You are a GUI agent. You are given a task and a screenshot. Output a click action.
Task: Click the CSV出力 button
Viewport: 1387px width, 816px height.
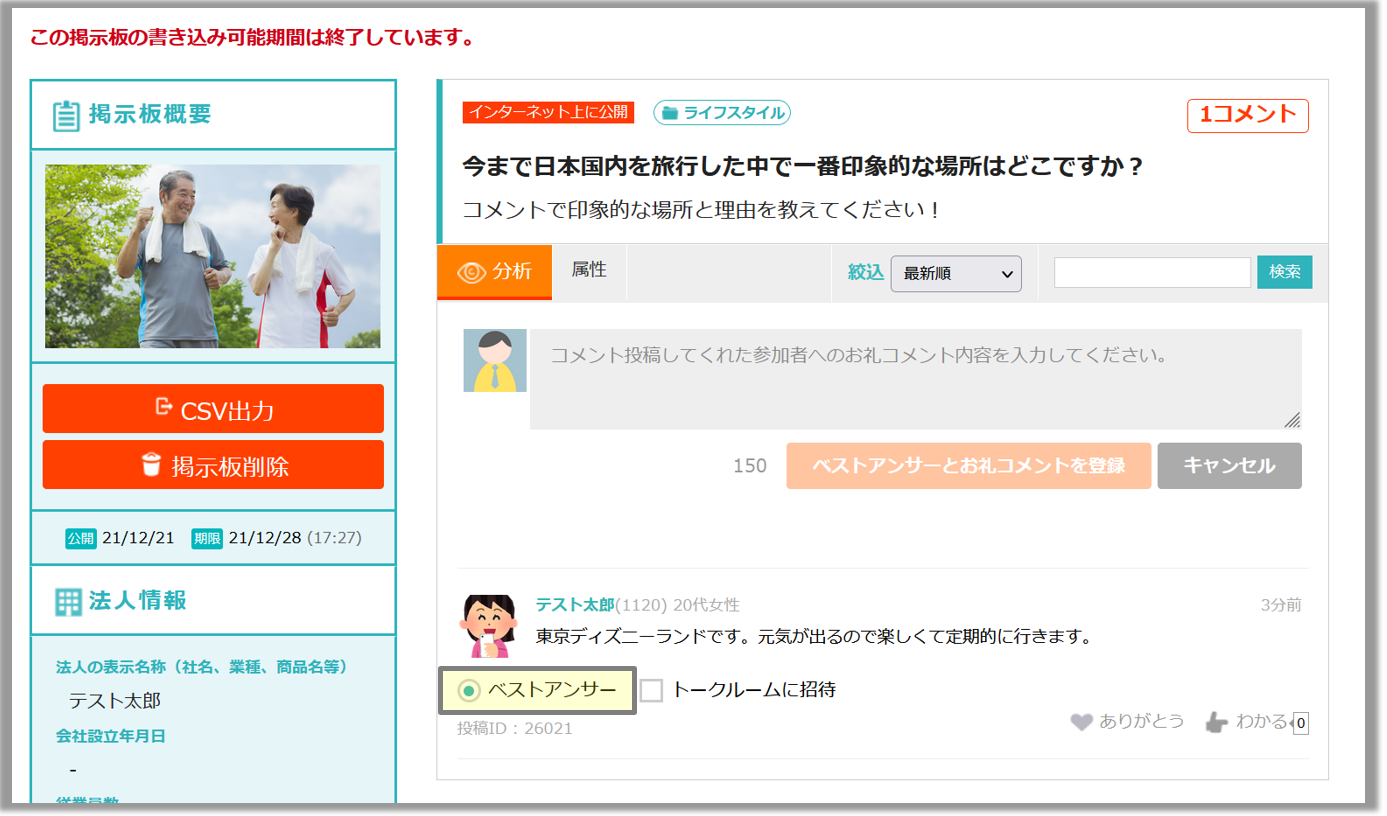click(213, 409)
